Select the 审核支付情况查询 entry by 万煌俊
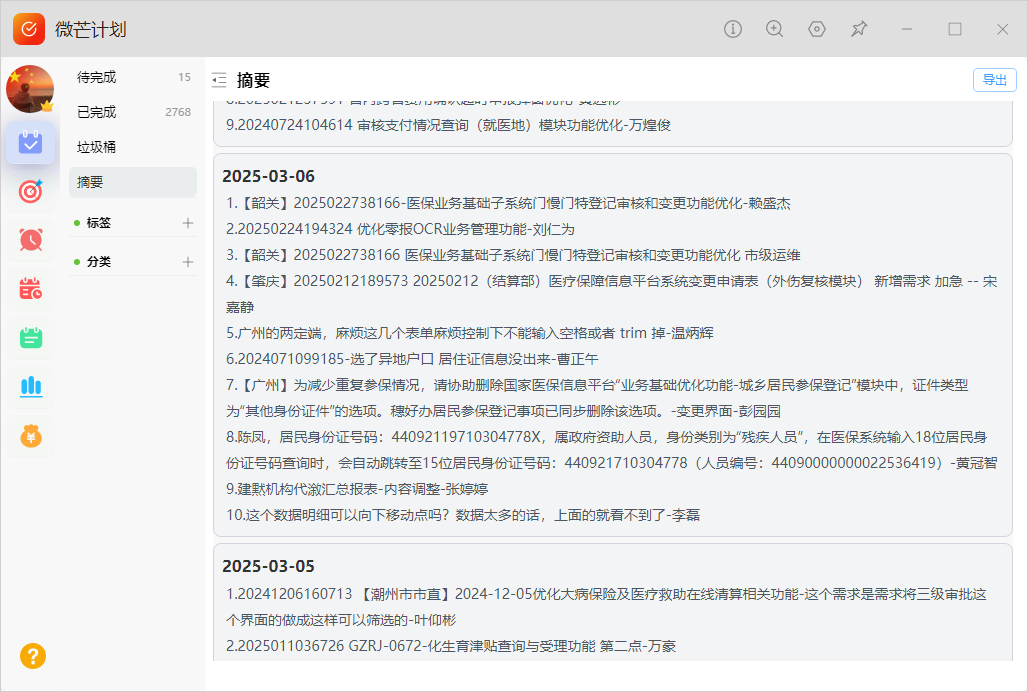The image size is (1028, 692). (448, 125)
